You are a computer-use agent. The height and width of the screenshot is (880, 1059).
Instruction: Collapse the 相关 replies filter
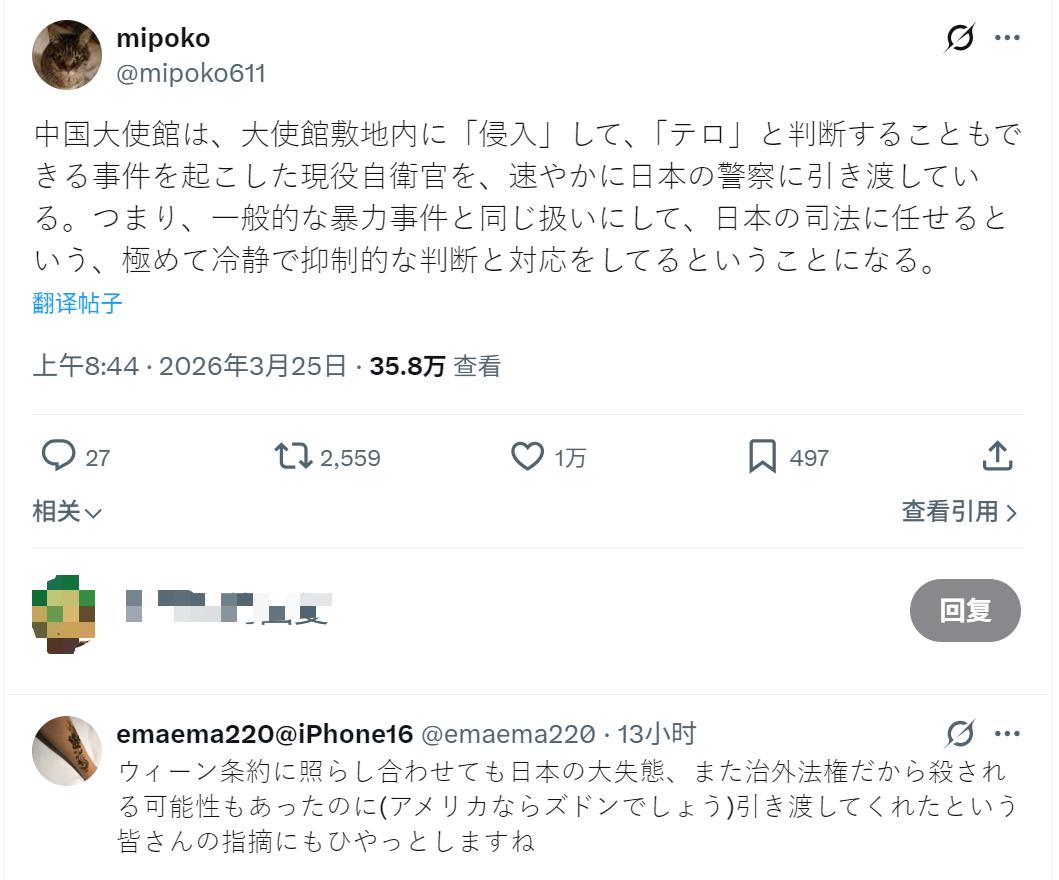(x=66, y=511)
